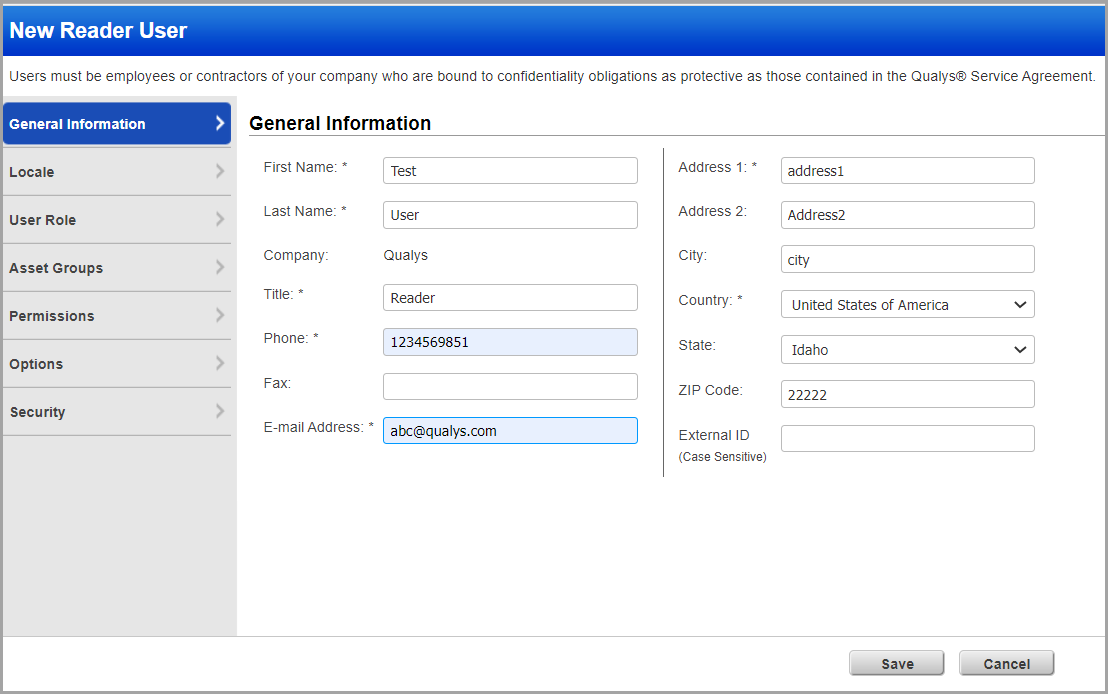Cancel the new user dialog
1108x694 pixels.
point(1006,664)
